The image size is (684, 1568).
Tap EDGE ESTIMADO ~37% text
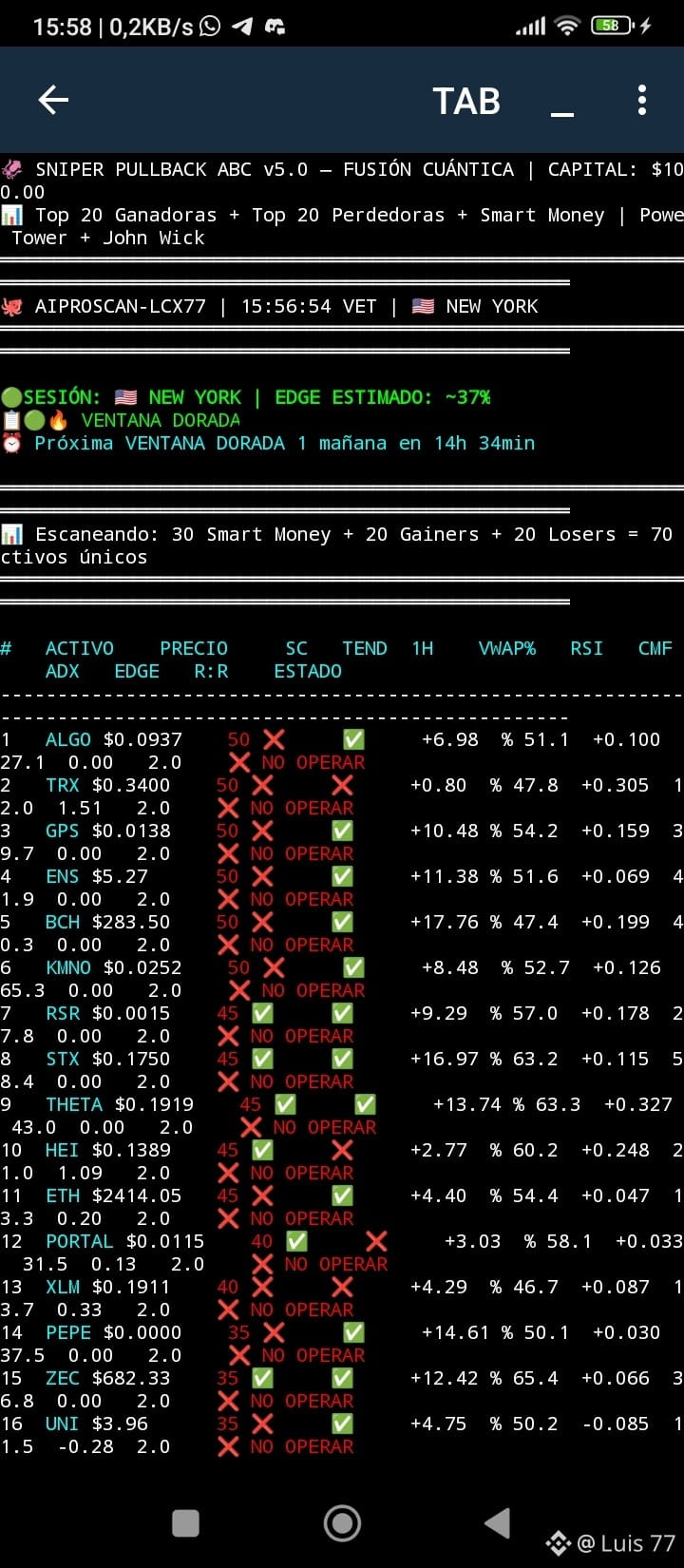tap(383, 397)
